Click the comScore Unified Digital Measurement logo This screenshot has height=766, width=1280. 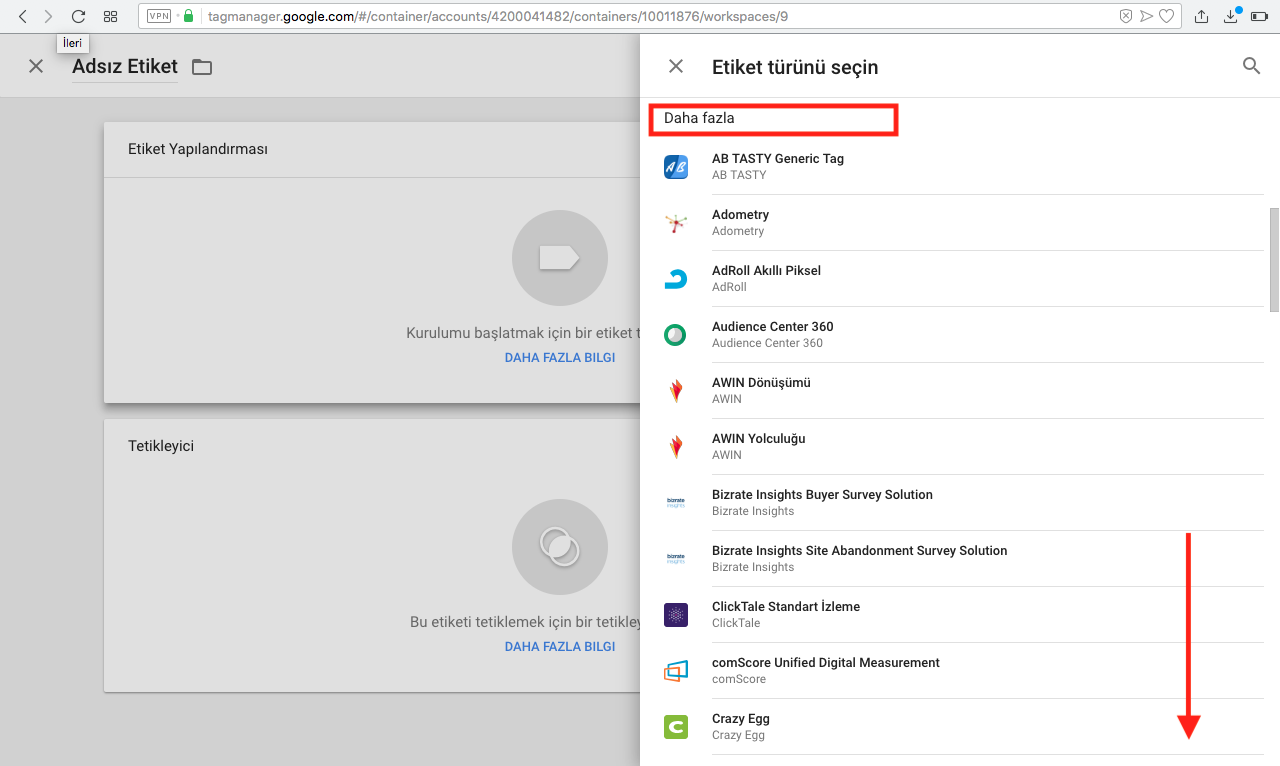pyautogui.click(x=676, y=671)
